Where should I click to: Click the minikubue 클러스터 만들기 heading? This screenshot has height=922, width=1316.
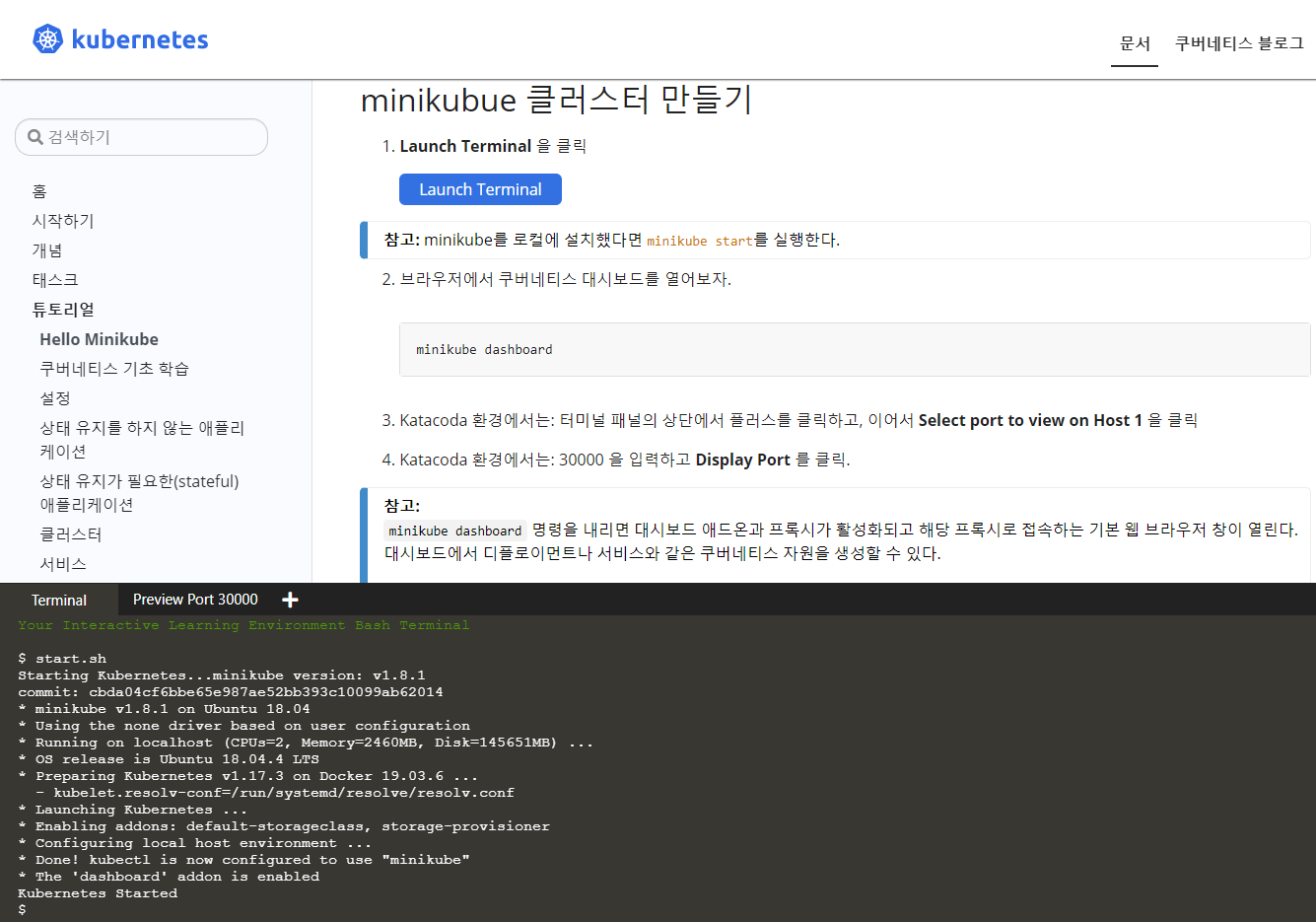coord(557,100)
